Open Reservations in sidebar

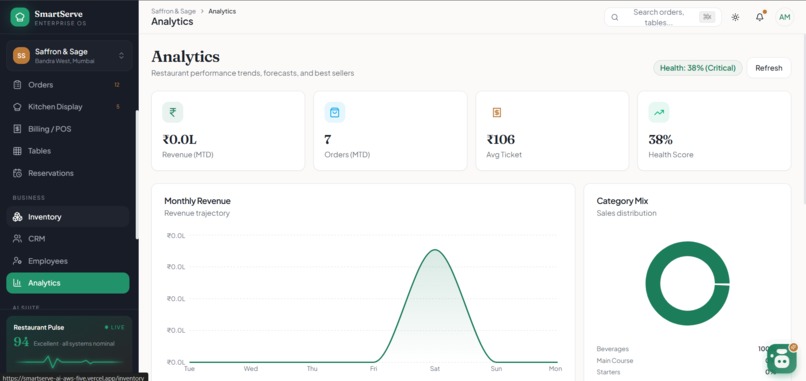[x=68, y=173]
